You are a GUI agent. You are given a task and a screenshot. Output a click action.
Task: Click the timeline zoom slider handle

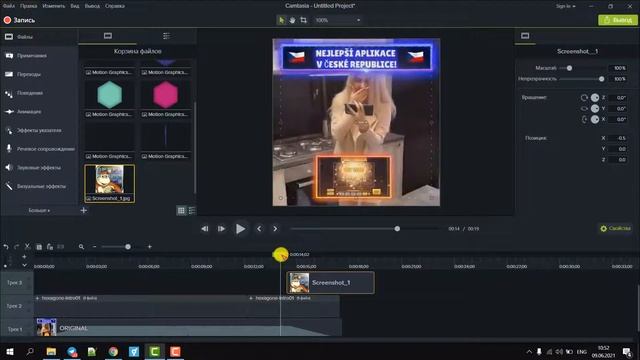pyautogui.click(x=128, y=247)
